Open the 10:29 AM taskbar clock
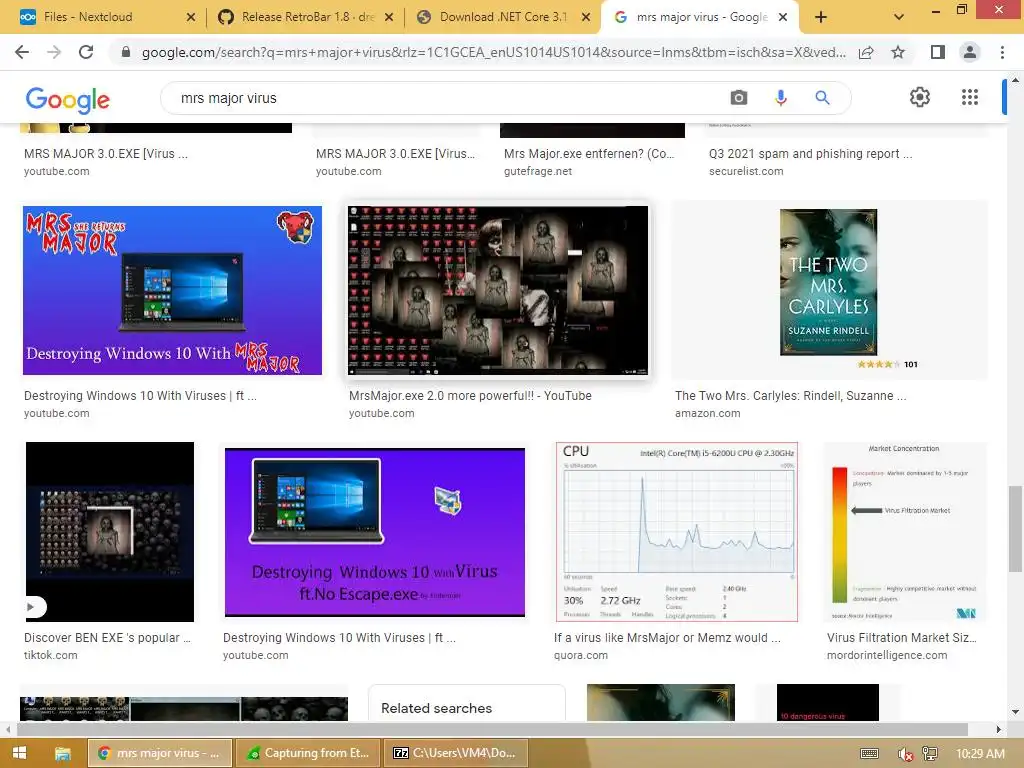This screenshot has width=1024, height=768. [x=980, y=753]
